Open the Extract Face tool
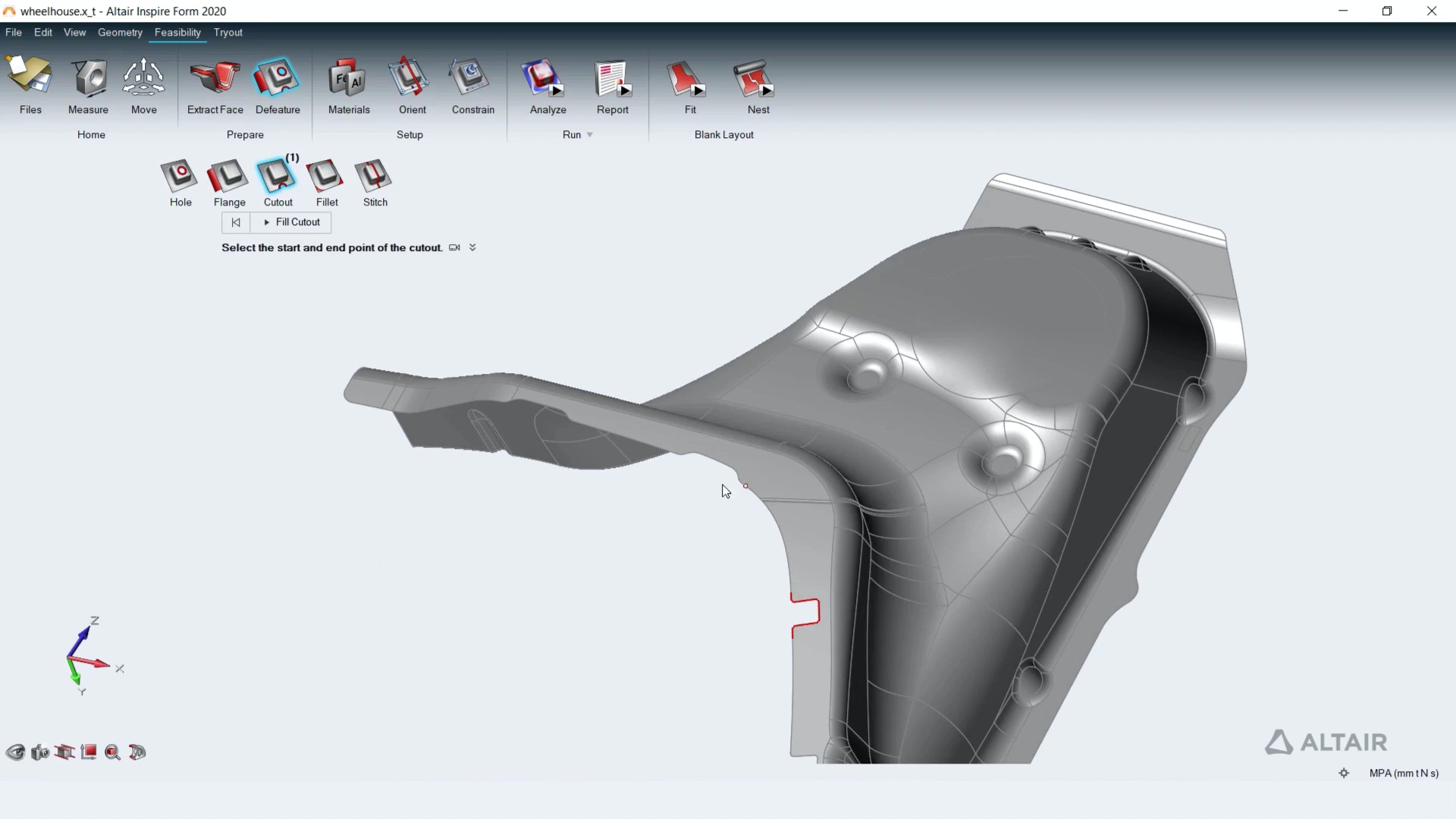Screen dimensions: 1456x819 (x=214, y=83)
